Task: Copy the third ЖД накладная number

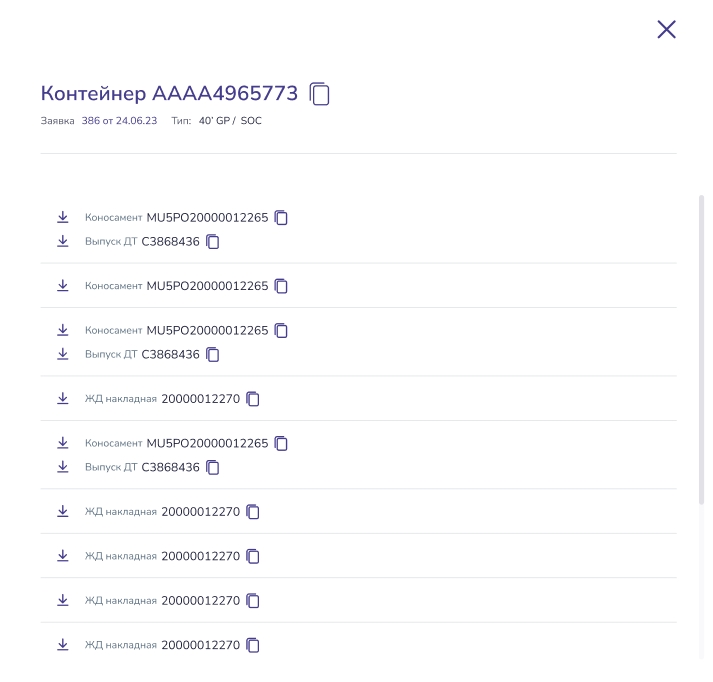Action: tap(253, 556)
